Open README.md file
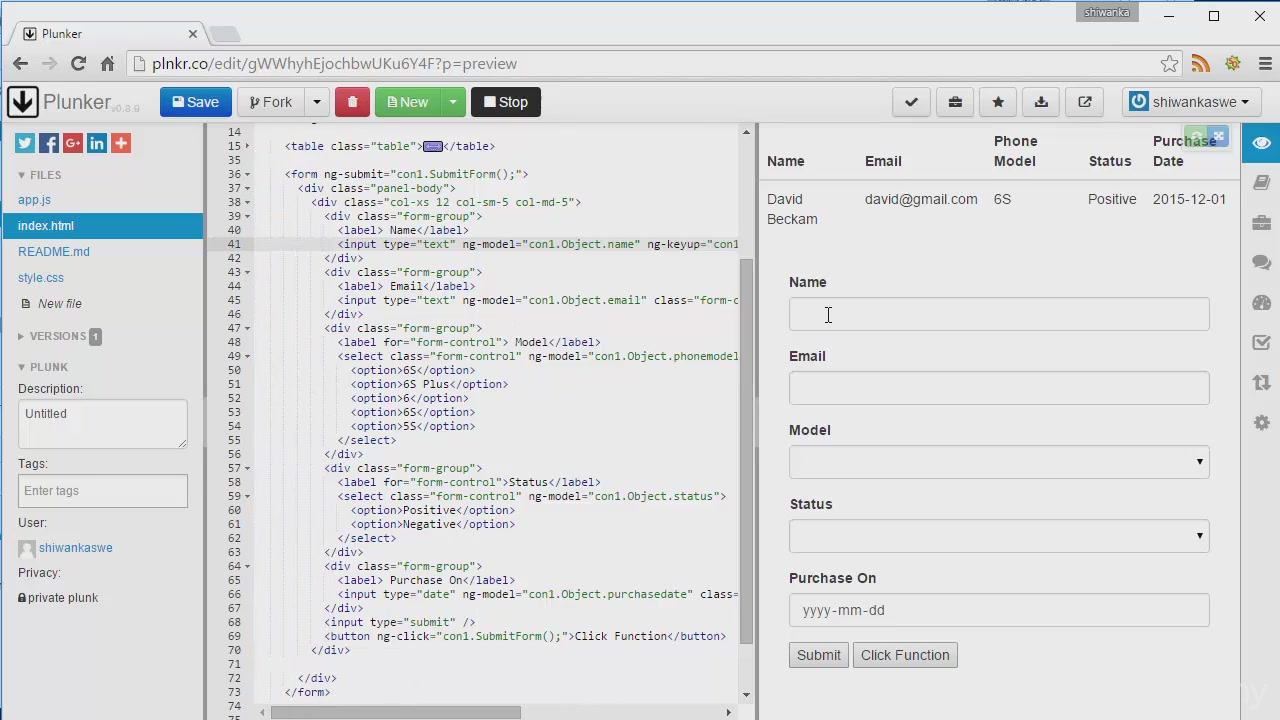Image resolution: width=1280 pixels, height=720 pixels. click(x=54, y=252)
